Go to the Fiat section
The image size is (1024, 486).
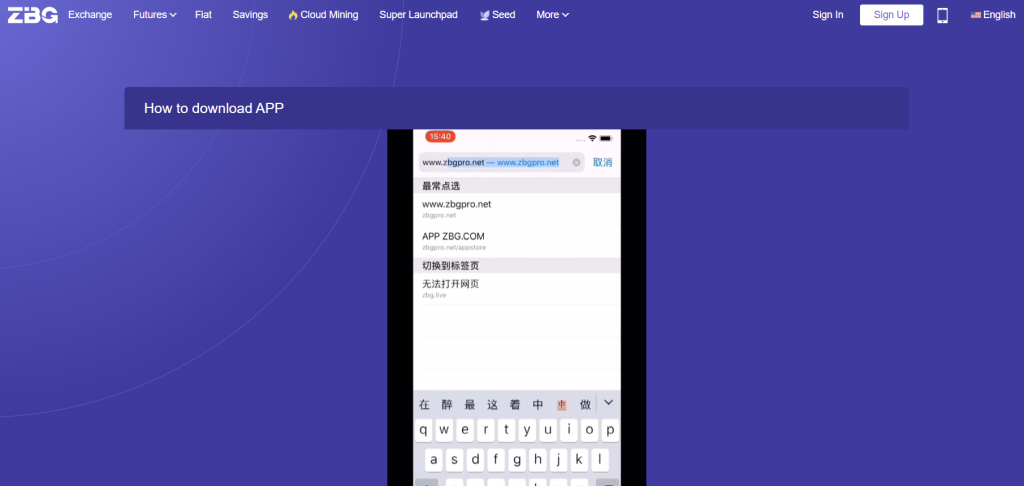click(203, 14)
